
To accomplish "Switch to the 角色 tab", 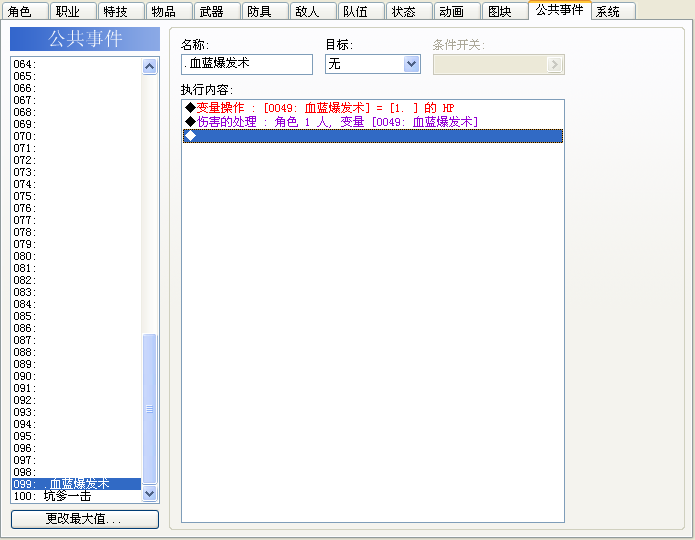I will (25, 11).
